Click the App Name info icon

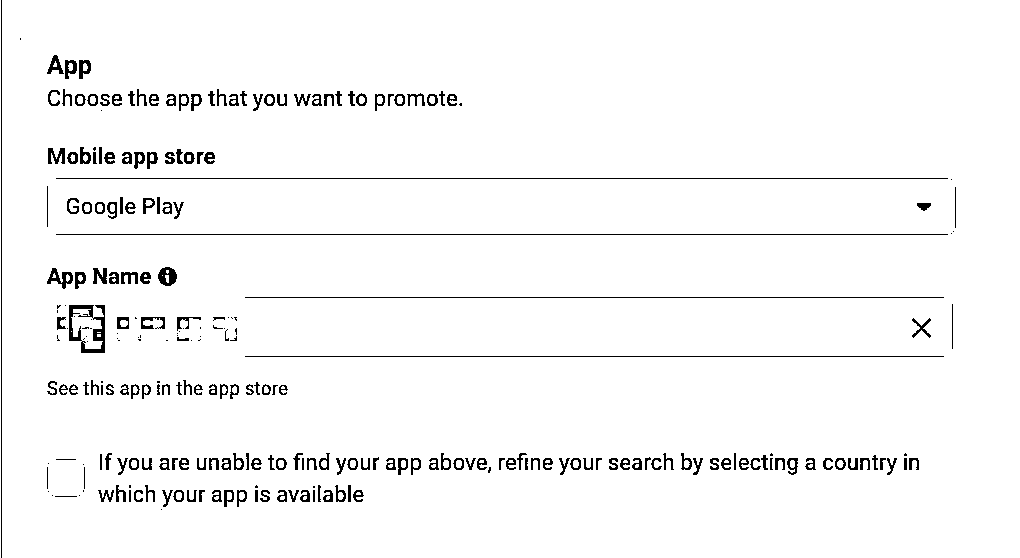[x=167, y=277]
